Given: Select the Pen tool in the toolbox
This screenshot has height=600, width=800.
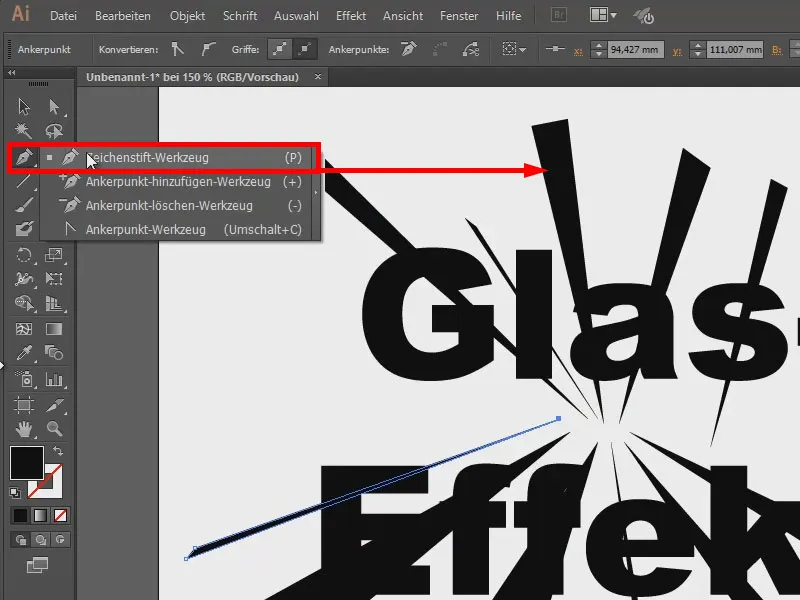Looking at the screenshot, I should [23, 157].
